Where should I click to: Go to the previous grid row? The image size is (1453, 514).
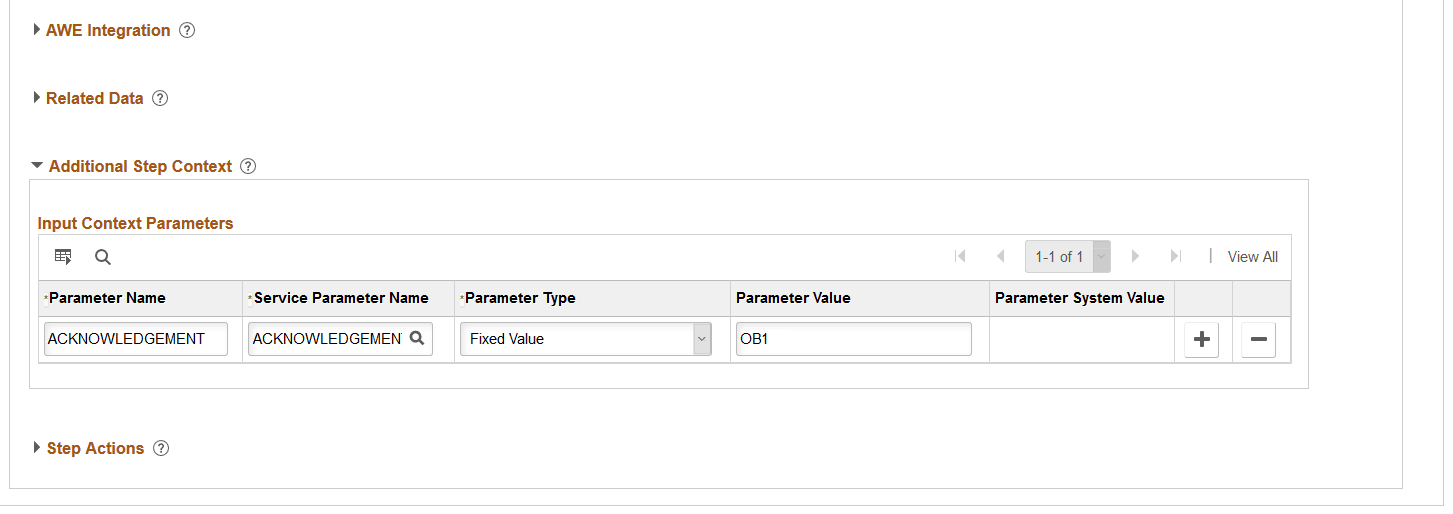coord(1000,256)
